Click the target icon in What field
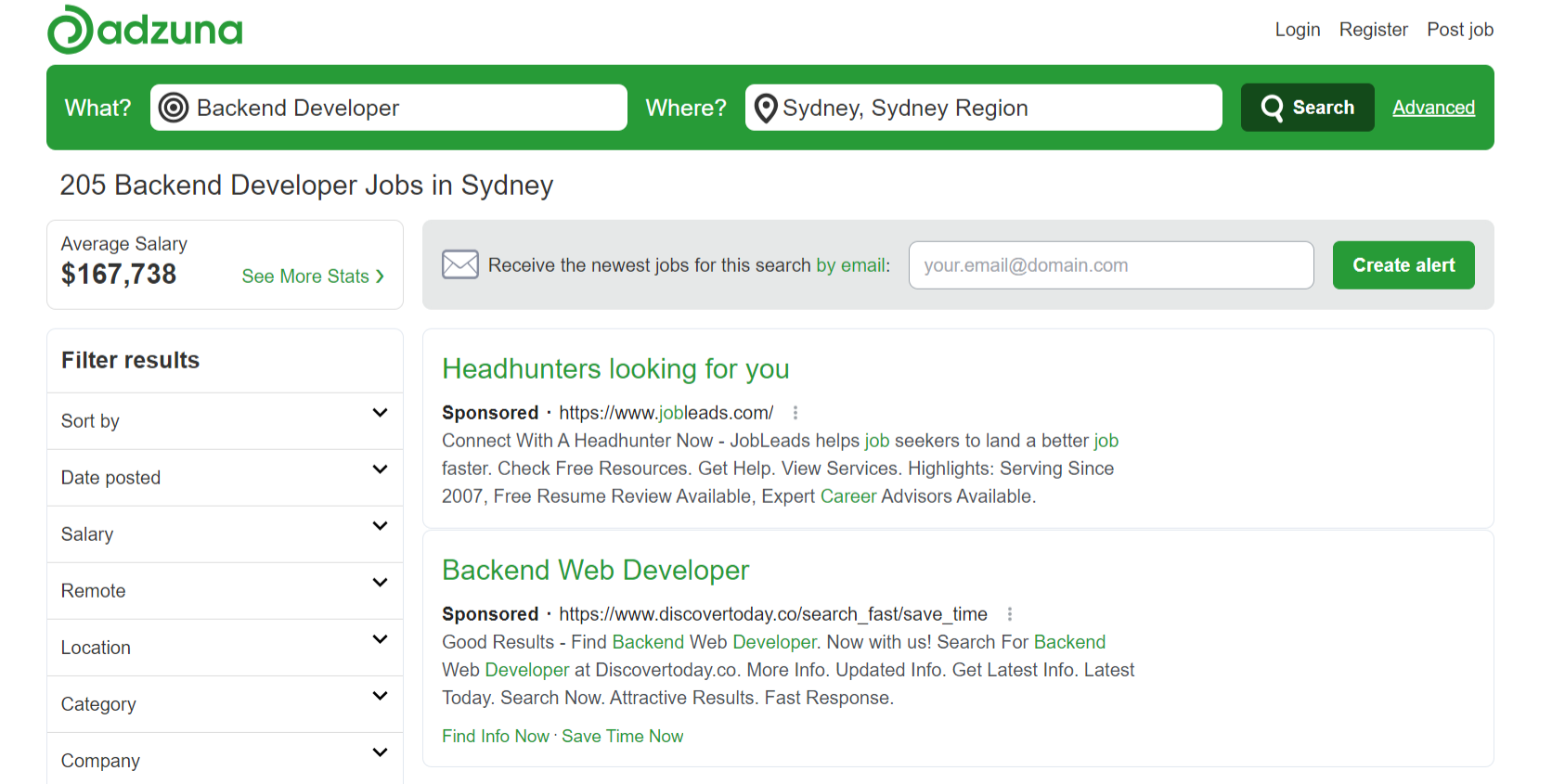 click(x=174, y=108)
